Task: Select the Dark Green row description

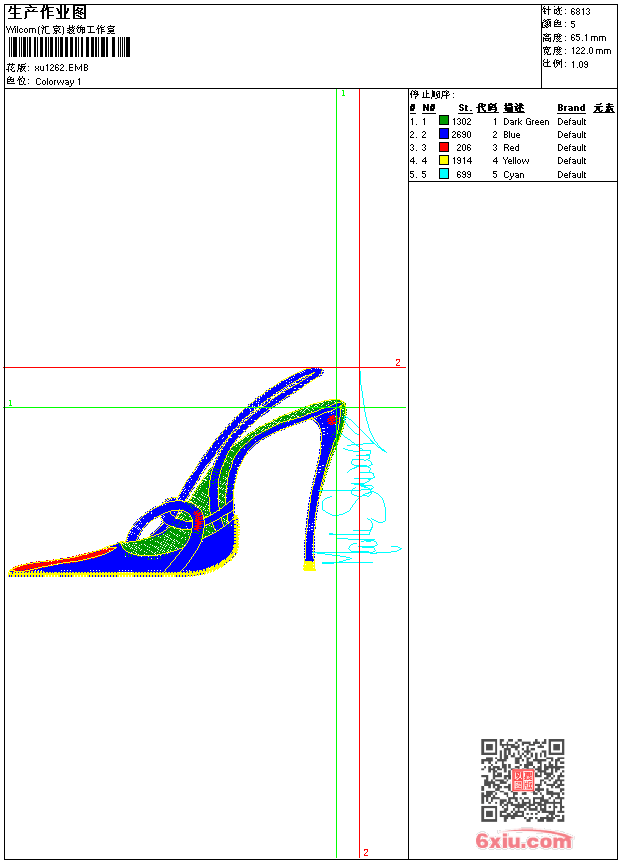Action: coord(526,121)
